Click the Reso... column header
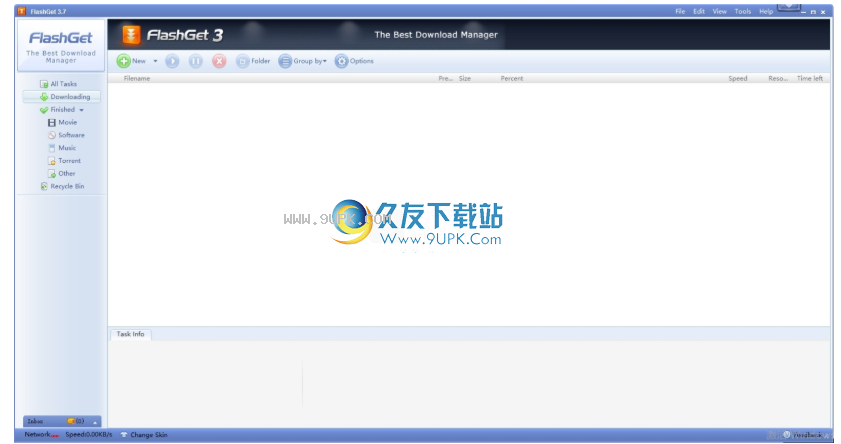Screen dimensions: 841x444 click(778, 78)
